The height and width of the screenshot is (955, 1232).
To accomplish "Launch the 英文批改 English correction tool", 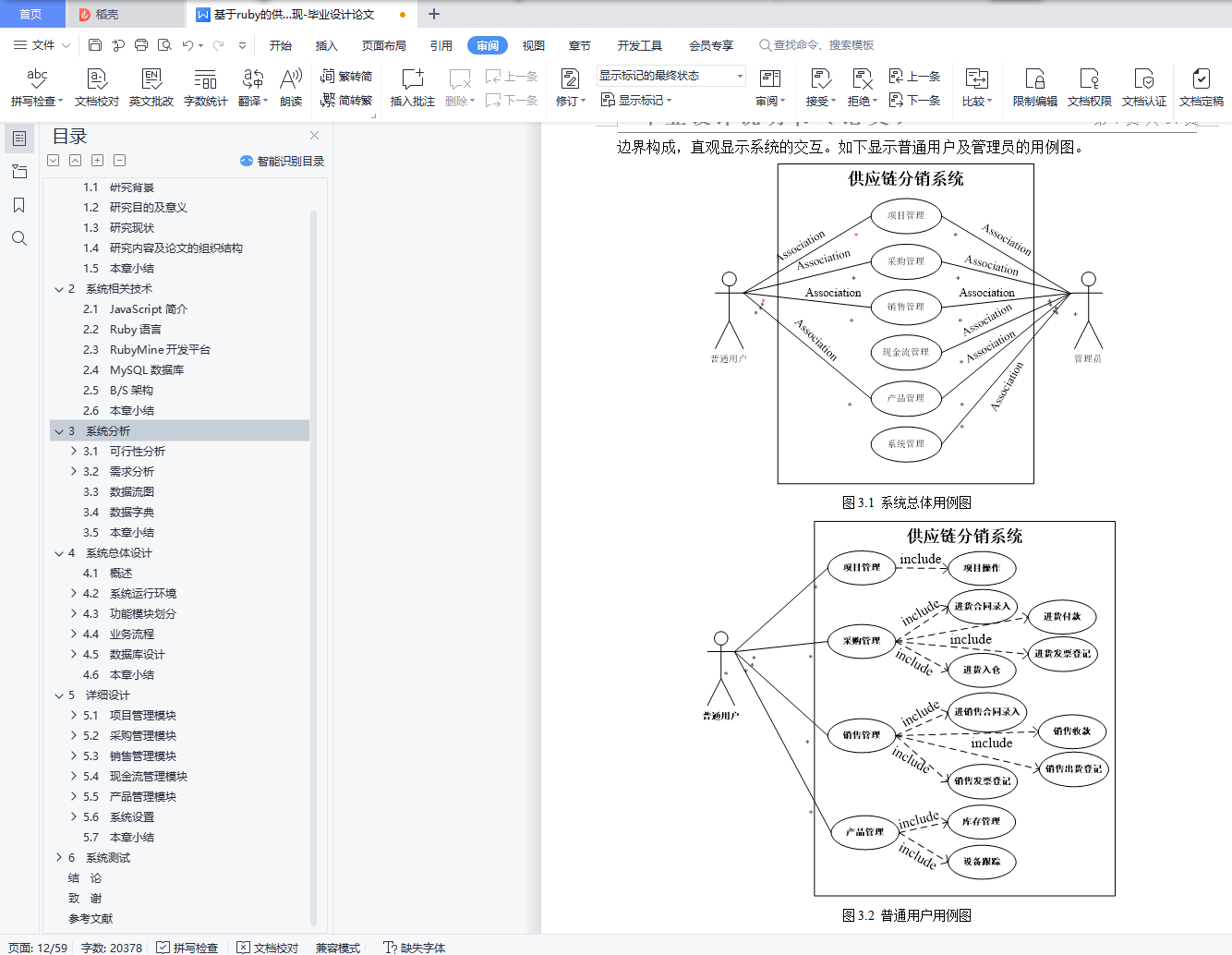I will click(x=151, y=88).
